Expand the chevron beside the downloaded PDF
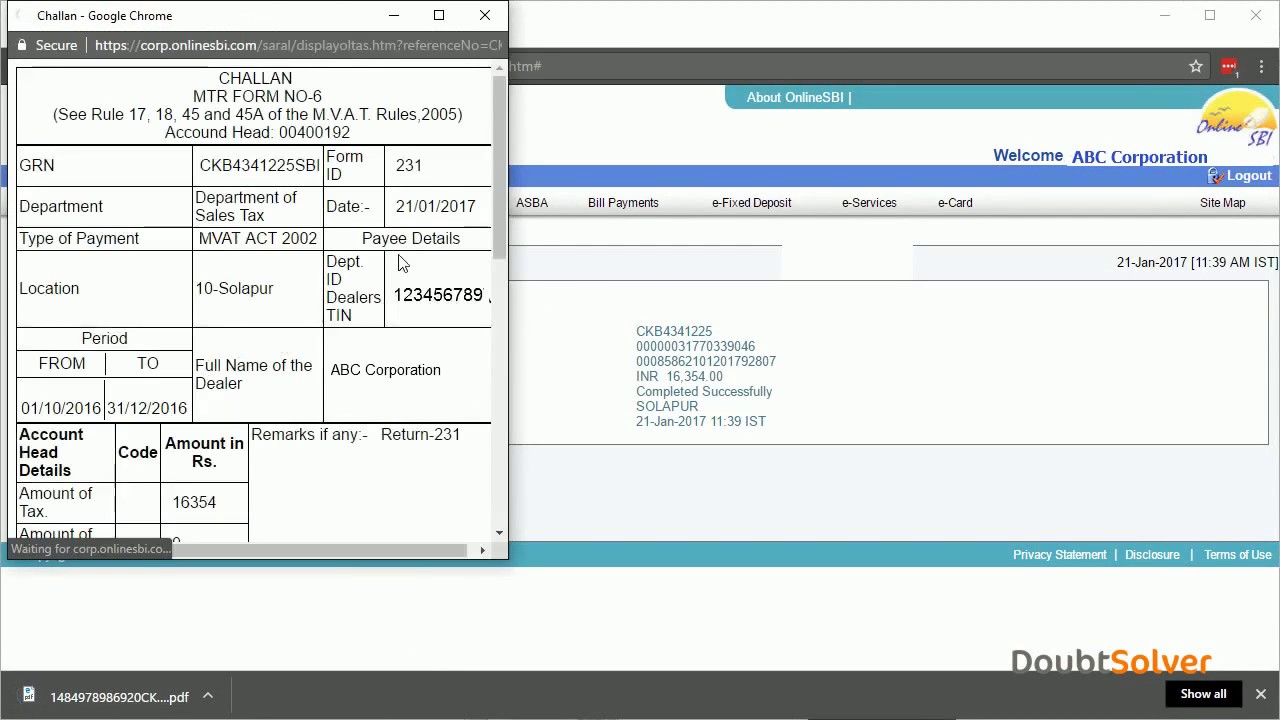Viewport: 1280px width, 720px height. (208, 695)
